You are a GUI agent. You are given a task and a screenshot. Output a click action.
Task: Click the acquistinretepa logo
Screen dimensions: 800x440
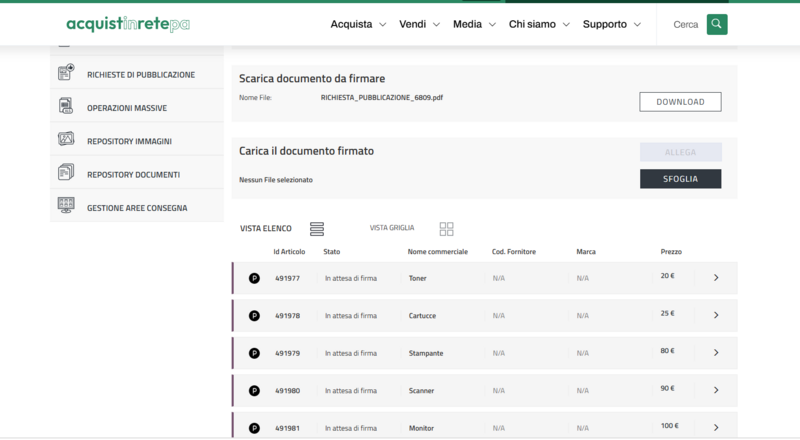tap(128, 23)
